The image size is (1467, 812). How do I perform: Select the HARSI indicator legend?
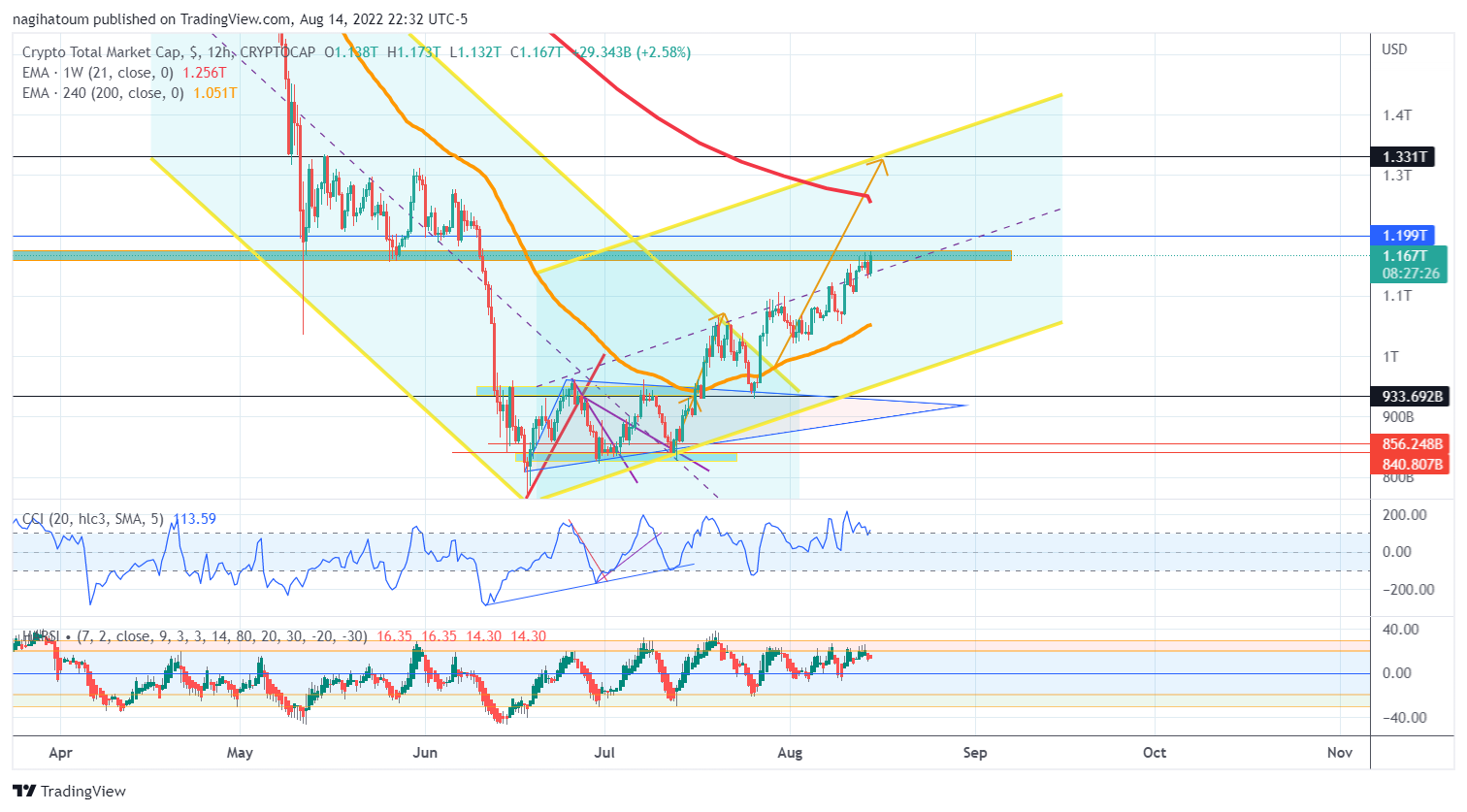click(x=194, y=636)
